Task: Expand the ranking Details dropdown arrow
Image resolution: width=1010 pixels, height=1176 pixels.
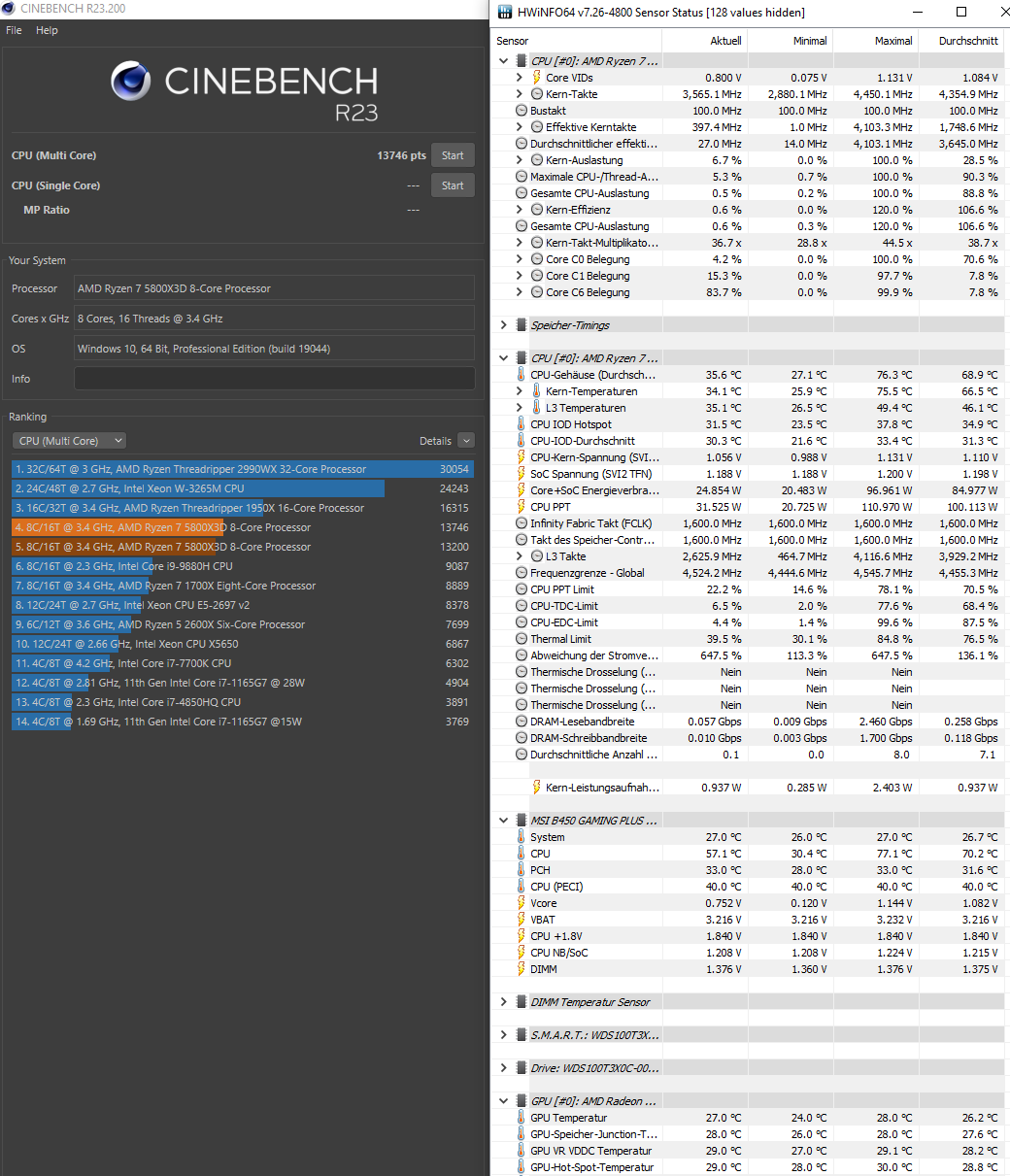Action: coord(466,441)
